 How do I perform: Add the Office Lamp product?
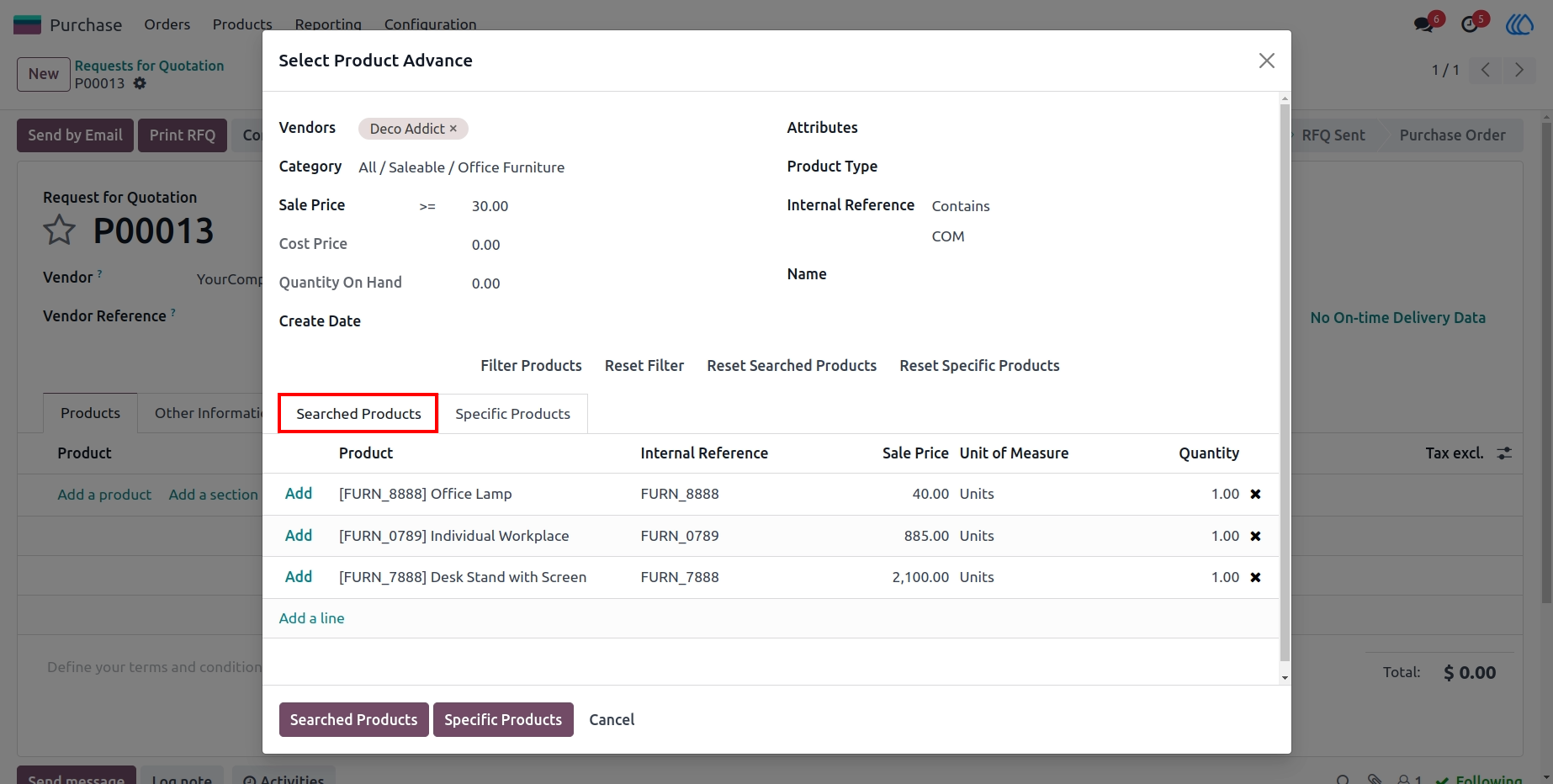click(299, 494)
